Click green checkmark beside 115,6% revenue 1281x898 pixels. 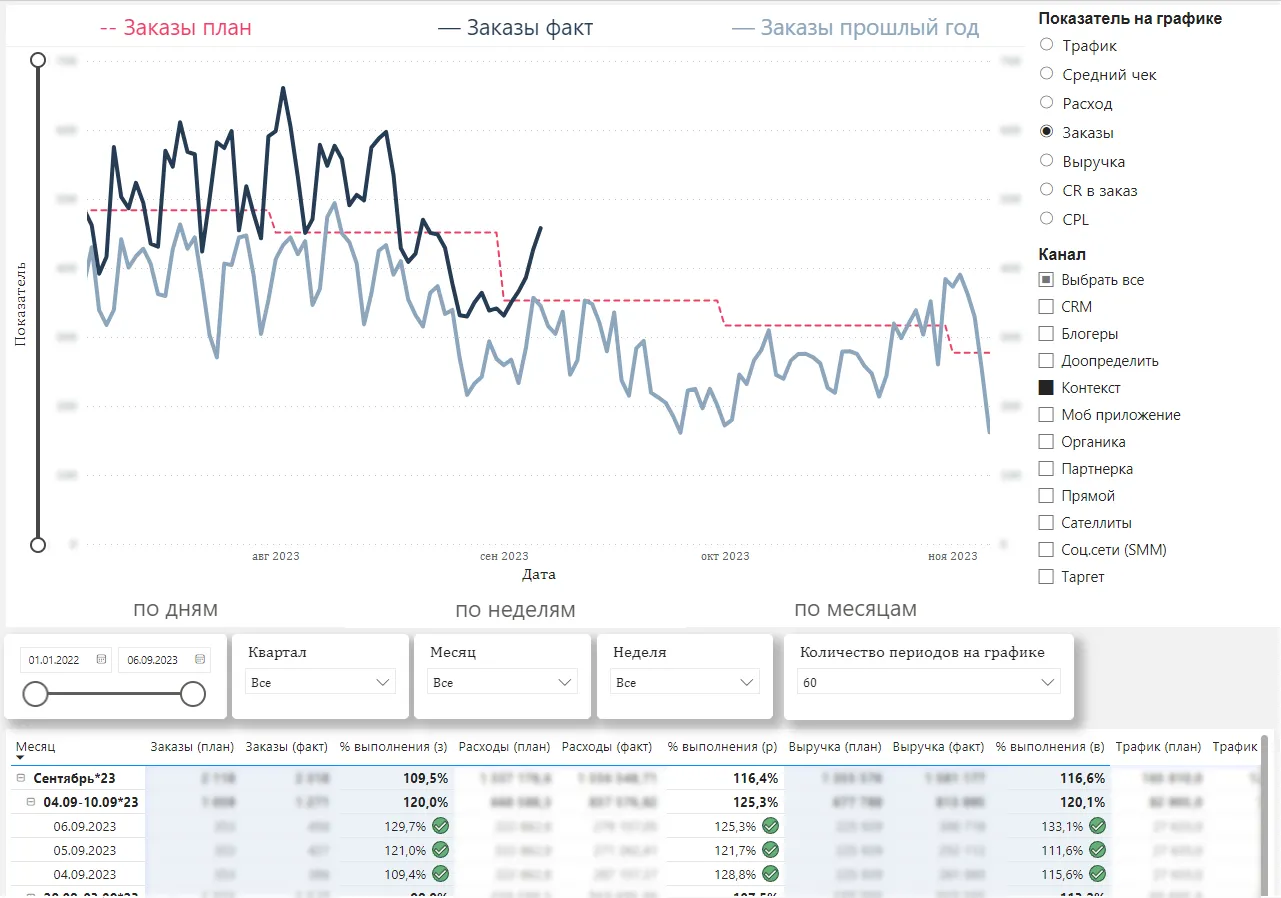tap(1097, 874)
